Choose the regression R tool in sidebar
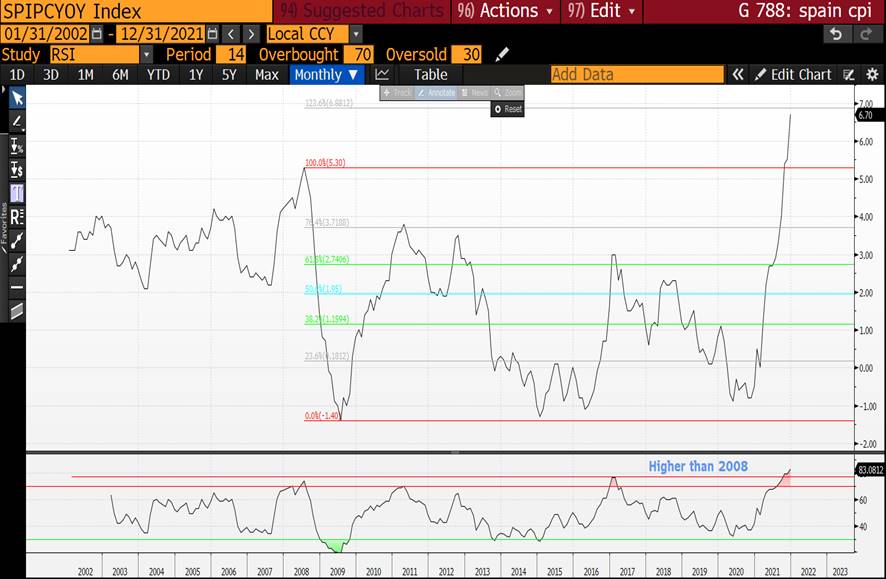This screenshot has width=886, height=579. pyautogui.click(x=16, y=217)
